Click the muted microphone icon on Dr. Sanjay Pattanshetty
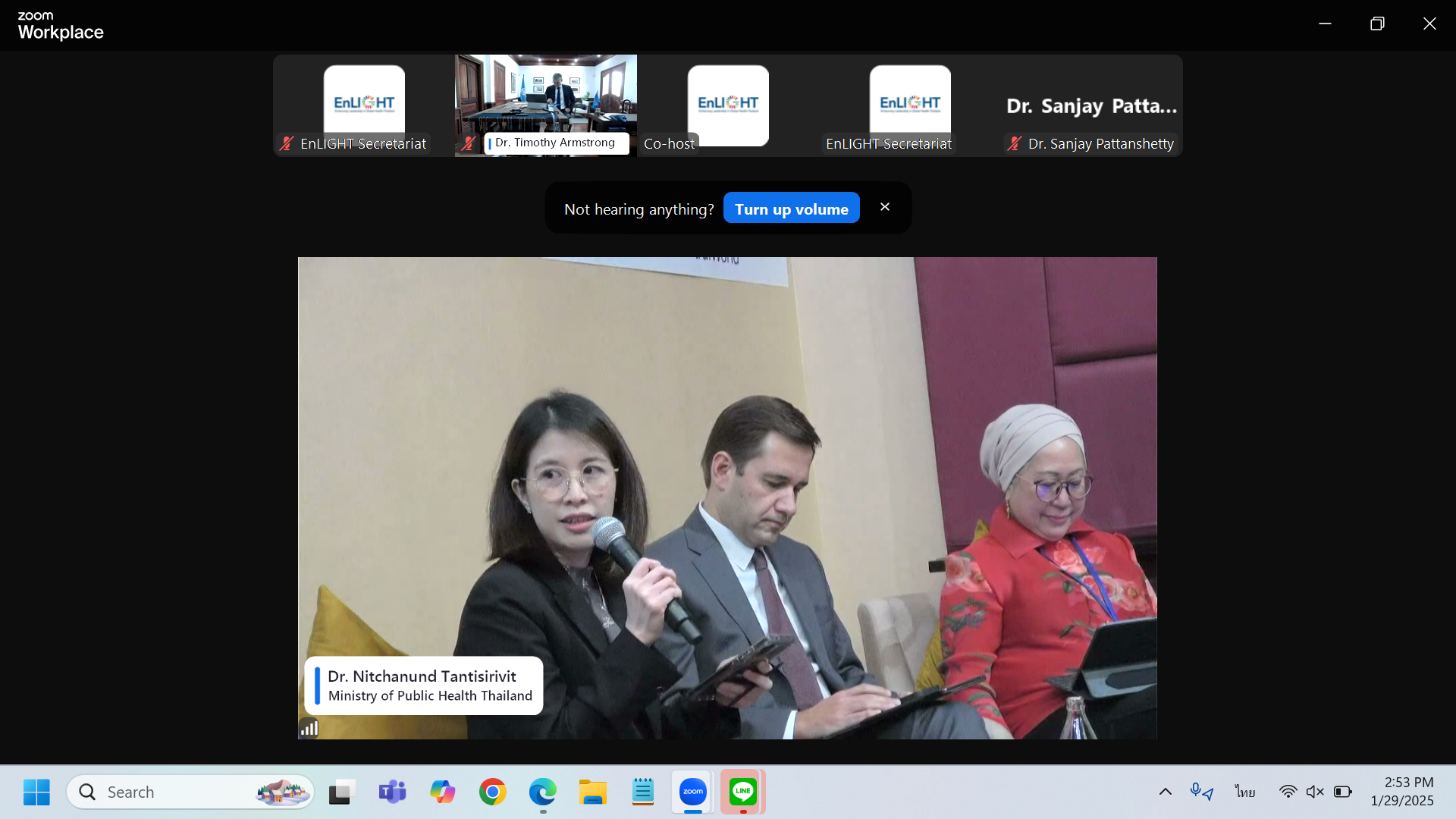 click(1014, 143)
